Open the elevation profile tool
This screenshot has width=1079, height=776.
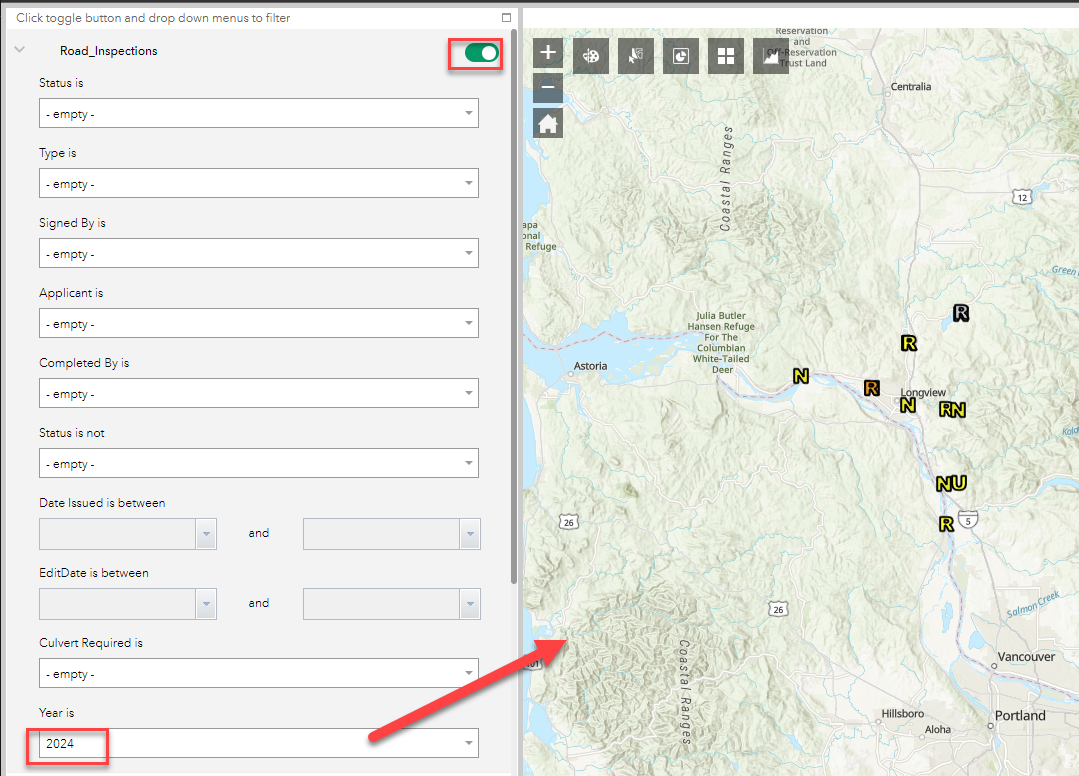pos(770,55)
